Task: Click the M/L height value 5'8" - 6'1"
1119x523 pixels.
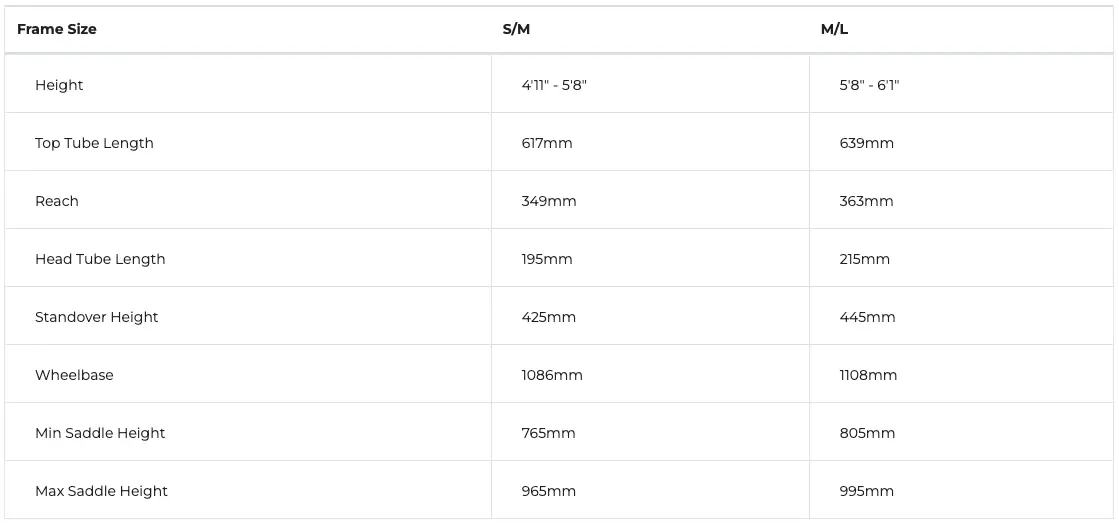Action: (x=869, y=85)
